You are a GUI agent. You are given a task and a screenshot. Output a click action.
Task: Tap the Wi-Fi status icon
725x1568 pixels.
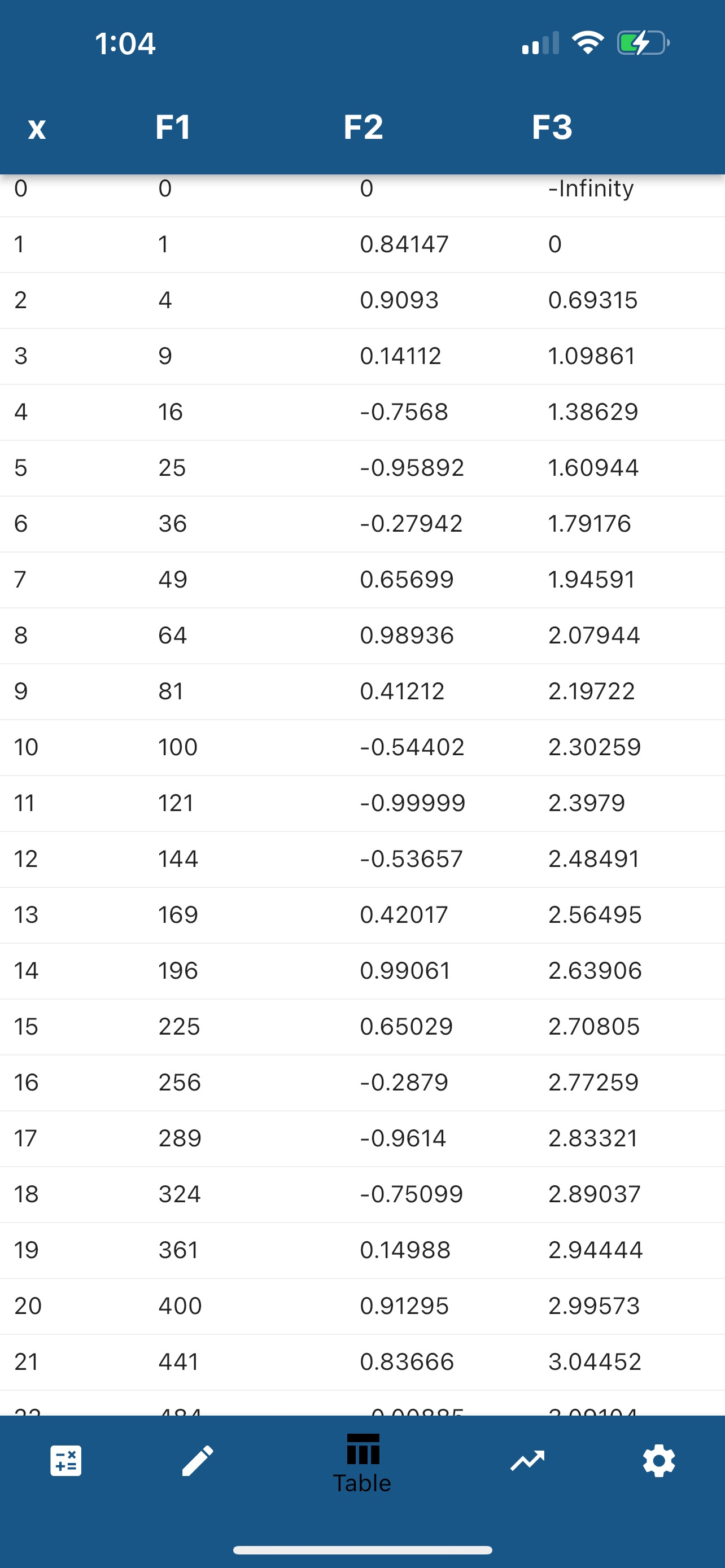(x=587, y=42)
